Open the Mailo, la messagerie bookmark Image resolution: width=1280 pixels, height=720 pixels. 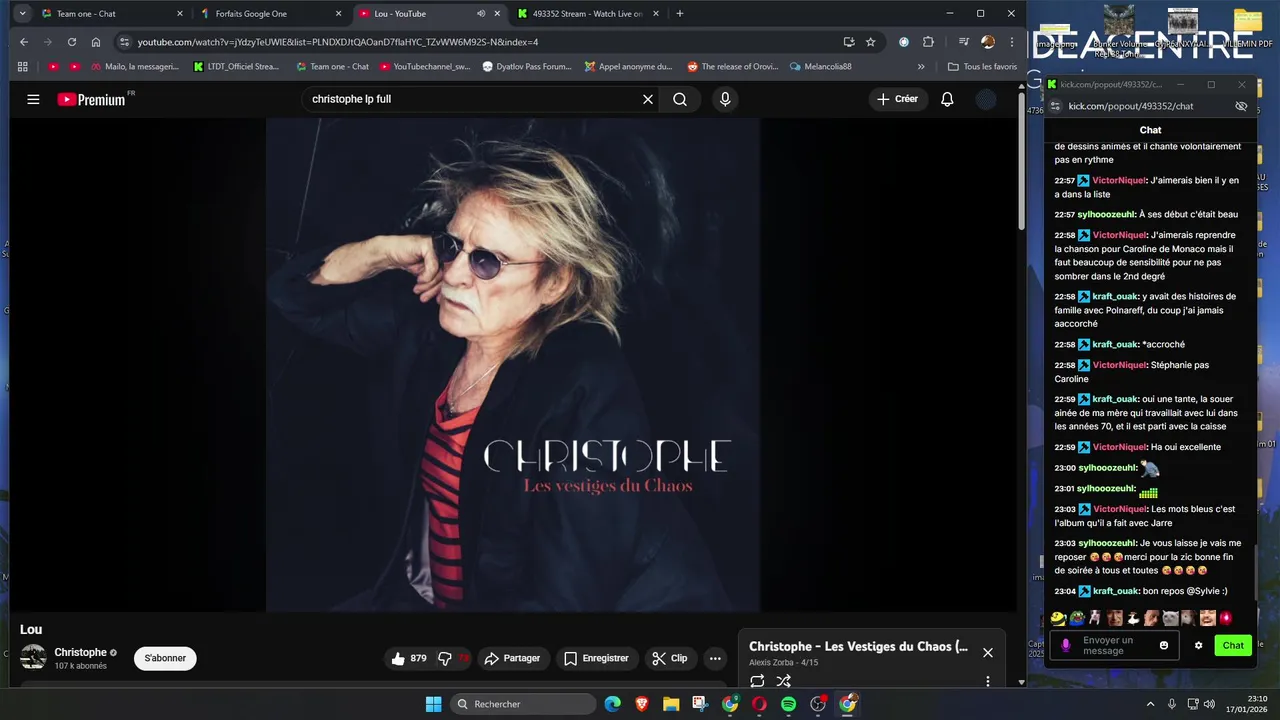coord(135,67)
